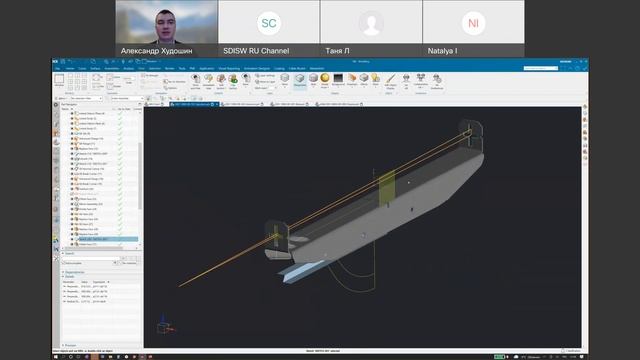Image resolution: width=640 pixels, height=360 pixels.
Task: Select Александр Худошин video thumbnail
Action: (167, 28)
